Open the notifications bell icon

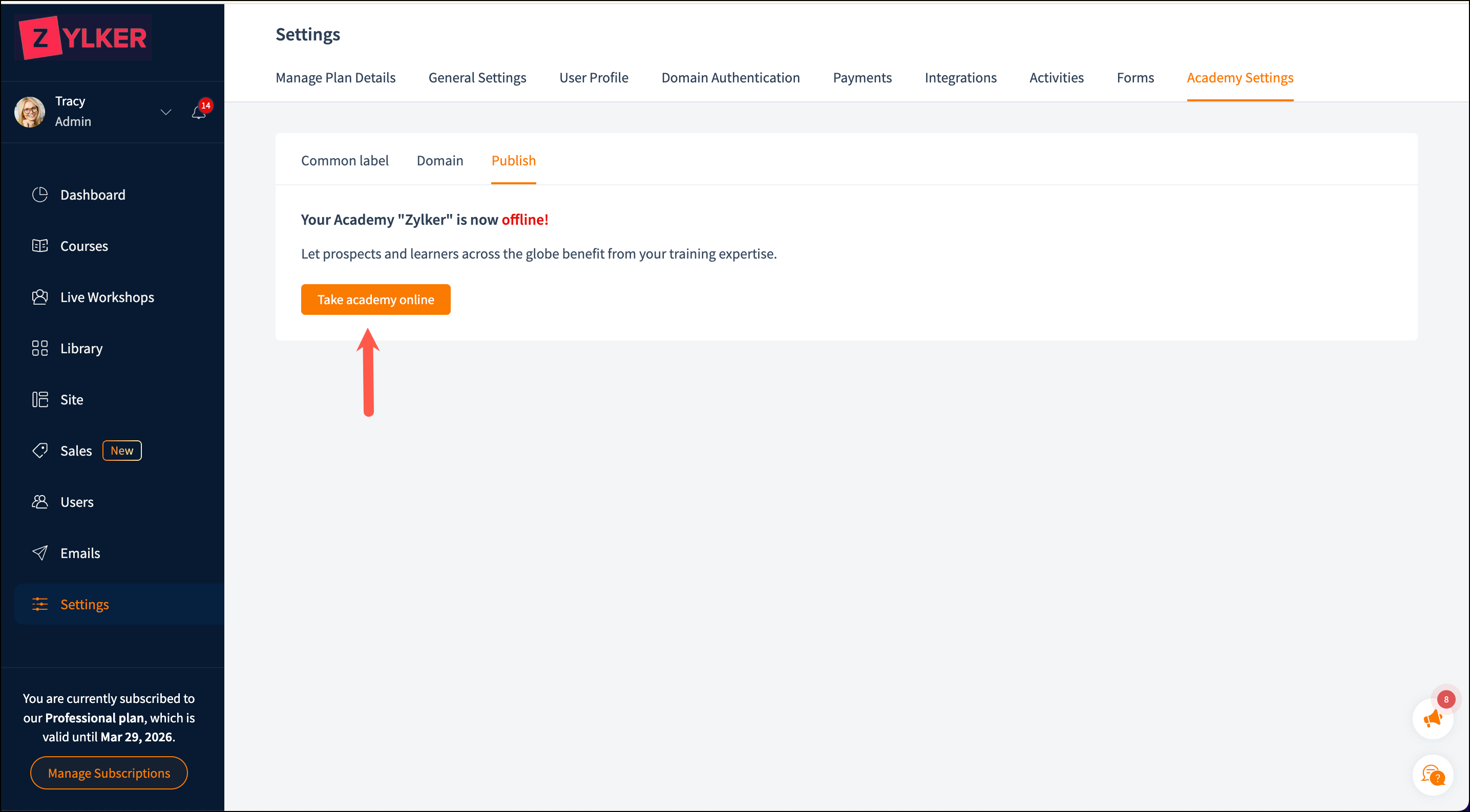tap(199, 112)
